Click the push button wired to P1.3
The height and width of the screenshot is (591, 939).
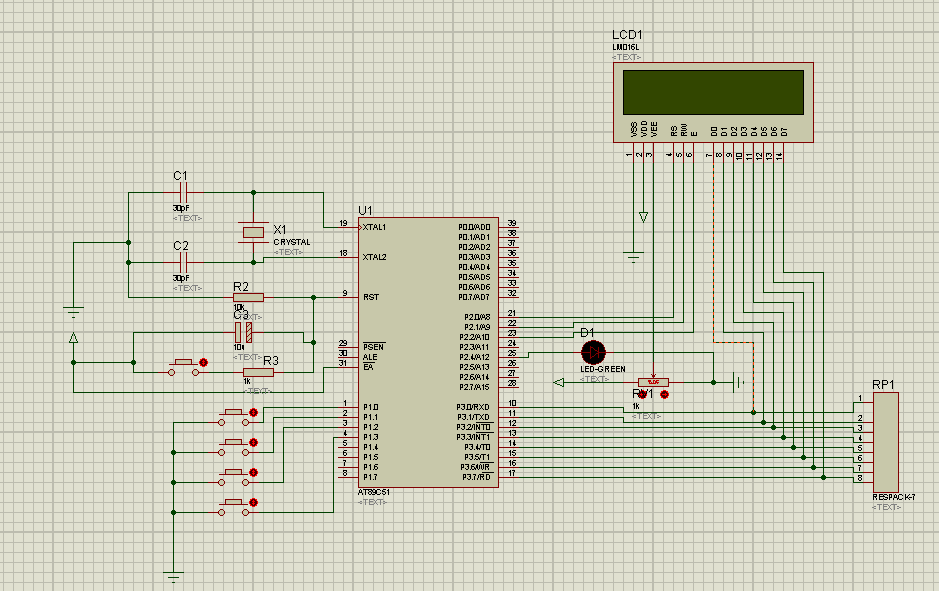click(x=234, y=507)
